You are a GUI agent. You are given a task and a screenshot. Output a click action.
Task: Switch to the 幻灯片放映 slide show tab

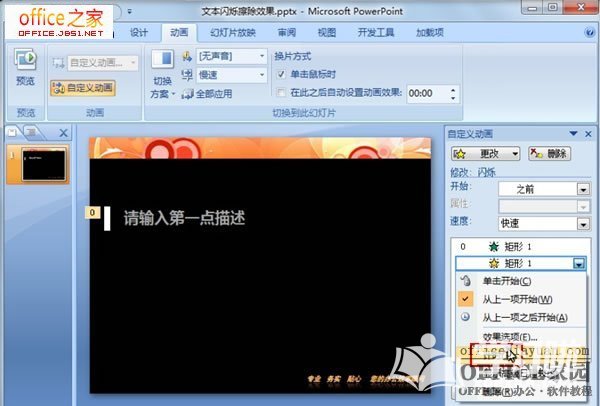coord(234,33)
